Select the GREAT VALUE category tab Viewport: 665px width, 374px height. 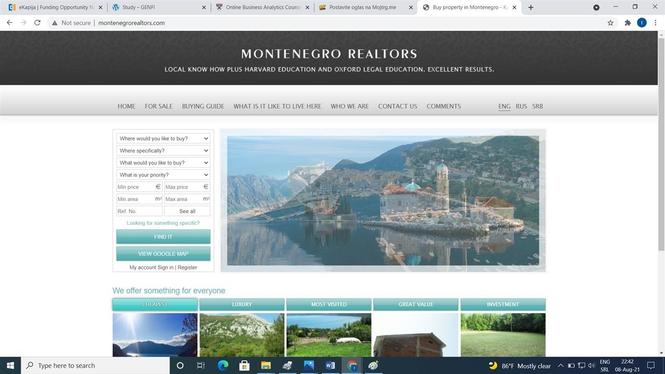tap(416, 304)
